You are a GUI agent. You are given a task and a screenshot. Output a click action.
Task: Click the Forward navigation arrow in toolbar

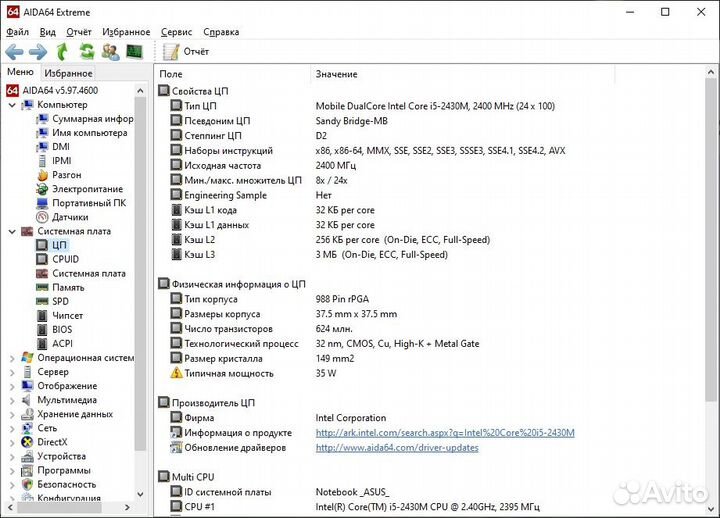tap(38, 51)
